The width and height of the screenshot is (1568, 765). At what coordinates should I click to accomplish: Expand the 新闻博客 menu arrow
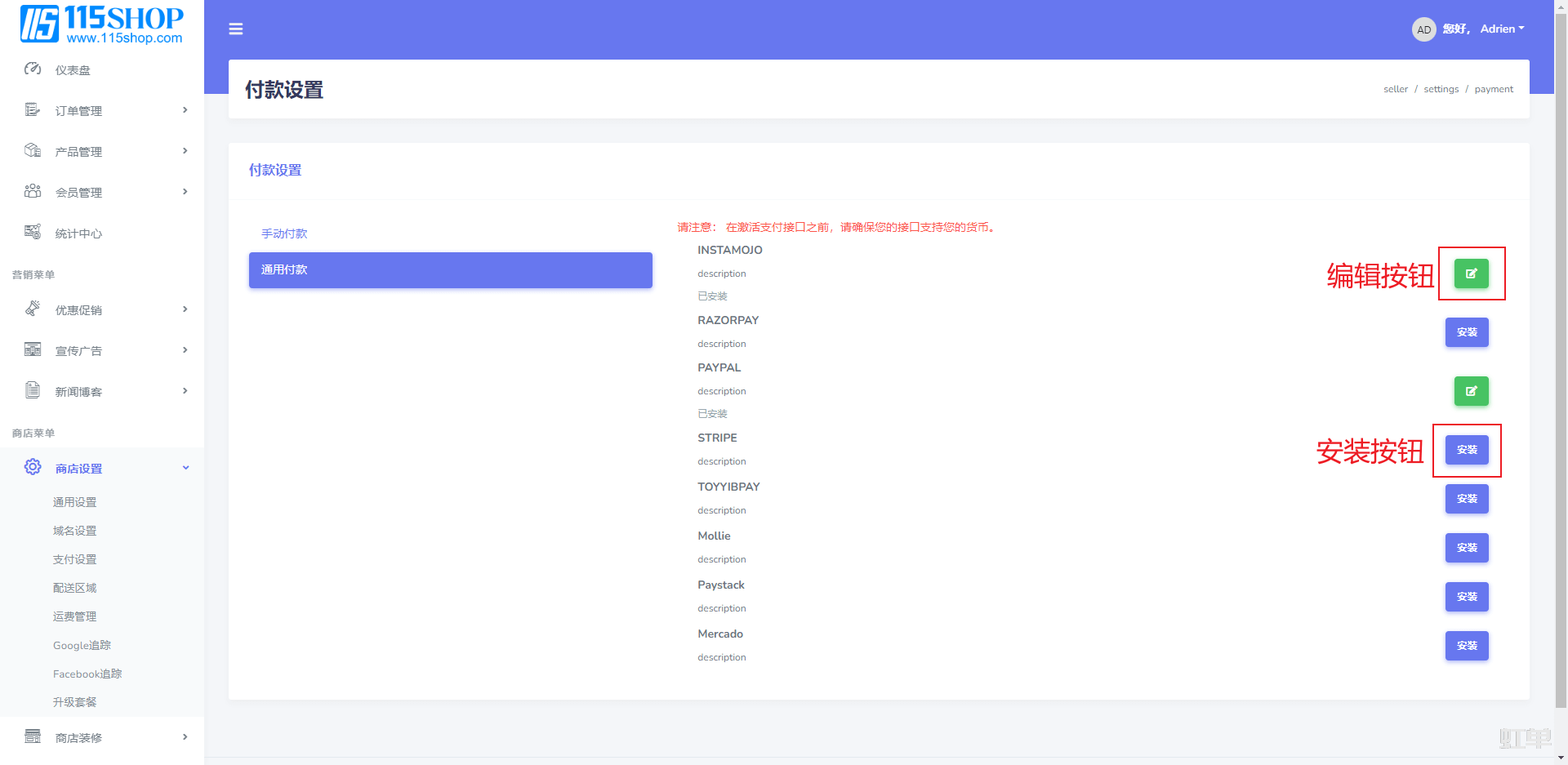[185, 391]
